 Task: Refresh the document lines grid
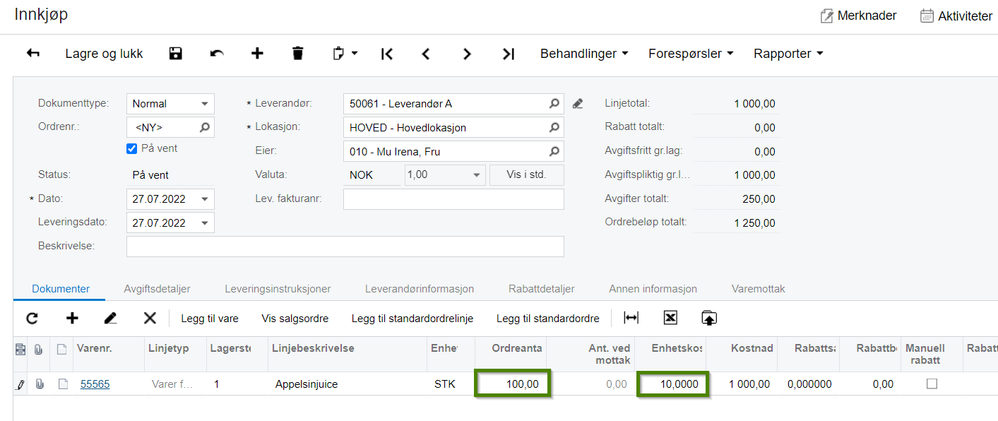(x=32, y=318)
